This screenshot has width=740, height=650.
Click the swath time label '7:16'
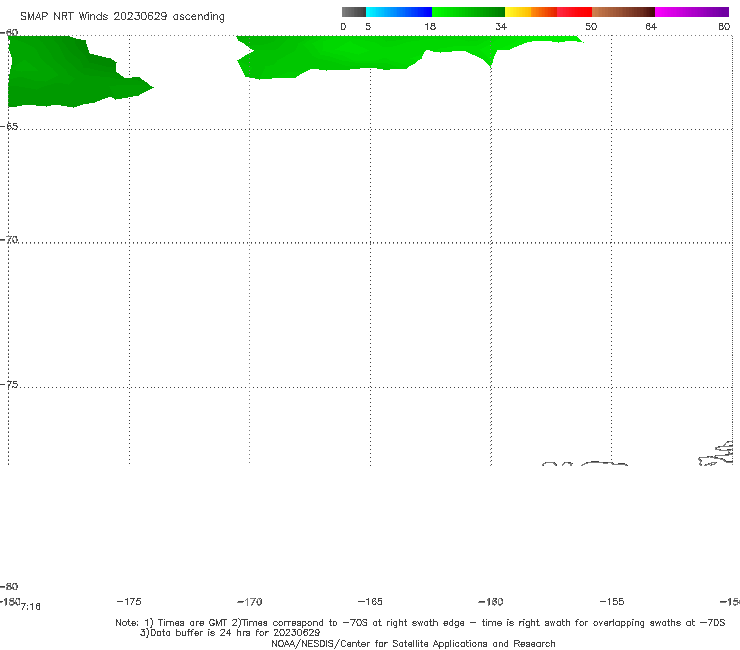coord(31,607)
